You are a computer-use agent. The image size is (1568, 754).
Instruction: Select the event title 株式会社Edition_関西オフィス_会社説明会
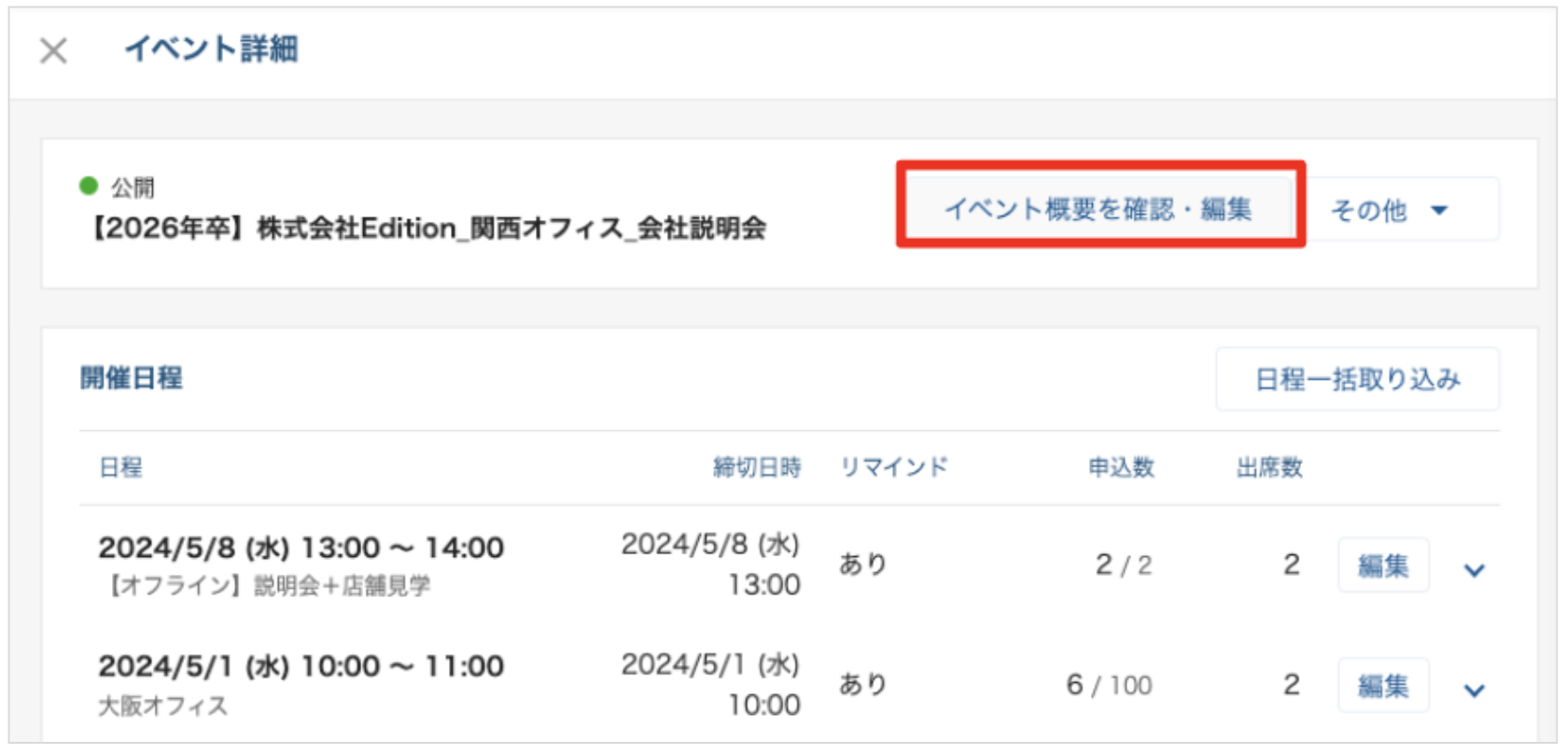coord(427,229)
